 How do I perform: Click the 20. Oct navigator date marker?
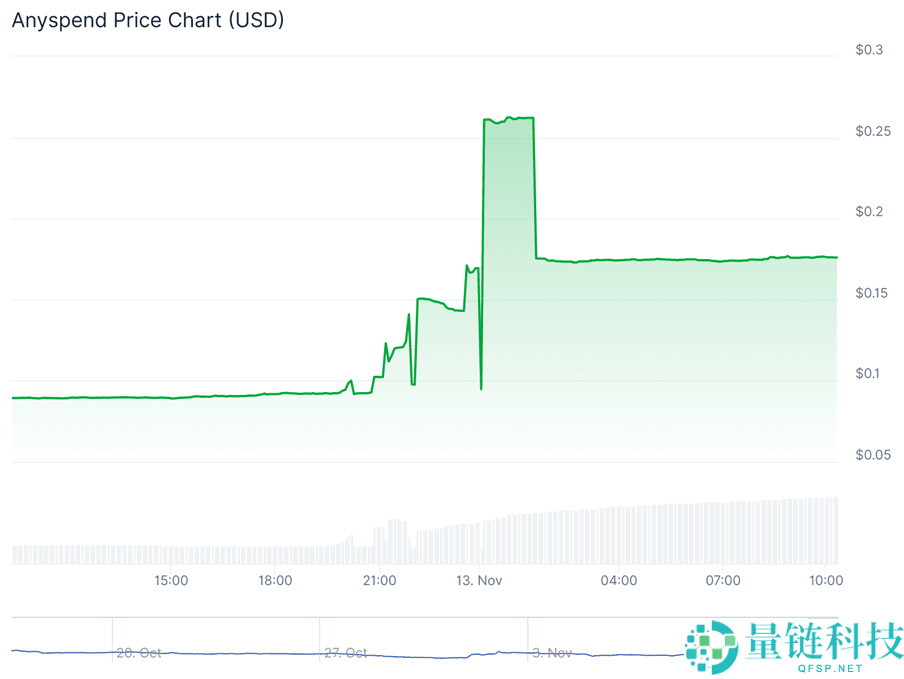coord(139,653)
